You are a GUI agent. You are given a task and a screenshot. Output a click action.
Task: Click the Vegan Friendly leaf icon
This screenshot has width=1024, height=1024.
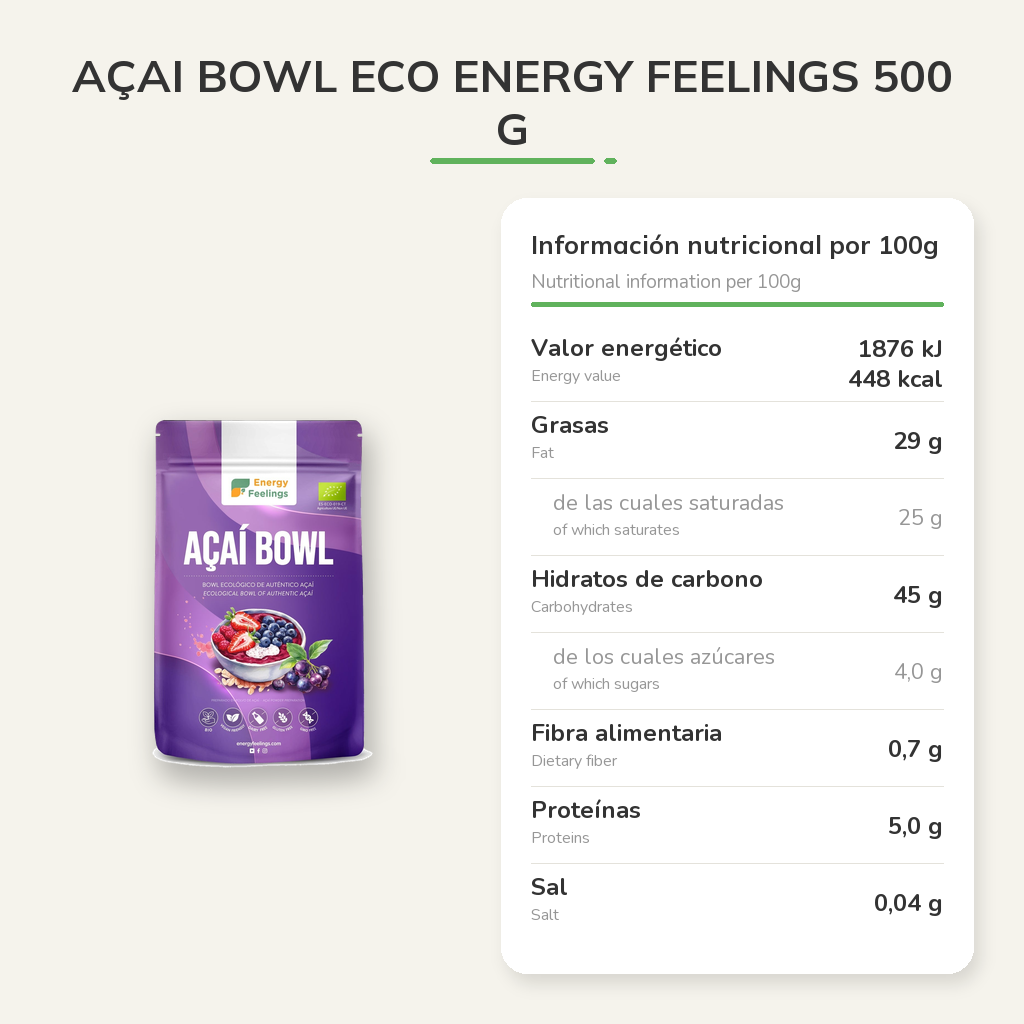click(233, 717)
